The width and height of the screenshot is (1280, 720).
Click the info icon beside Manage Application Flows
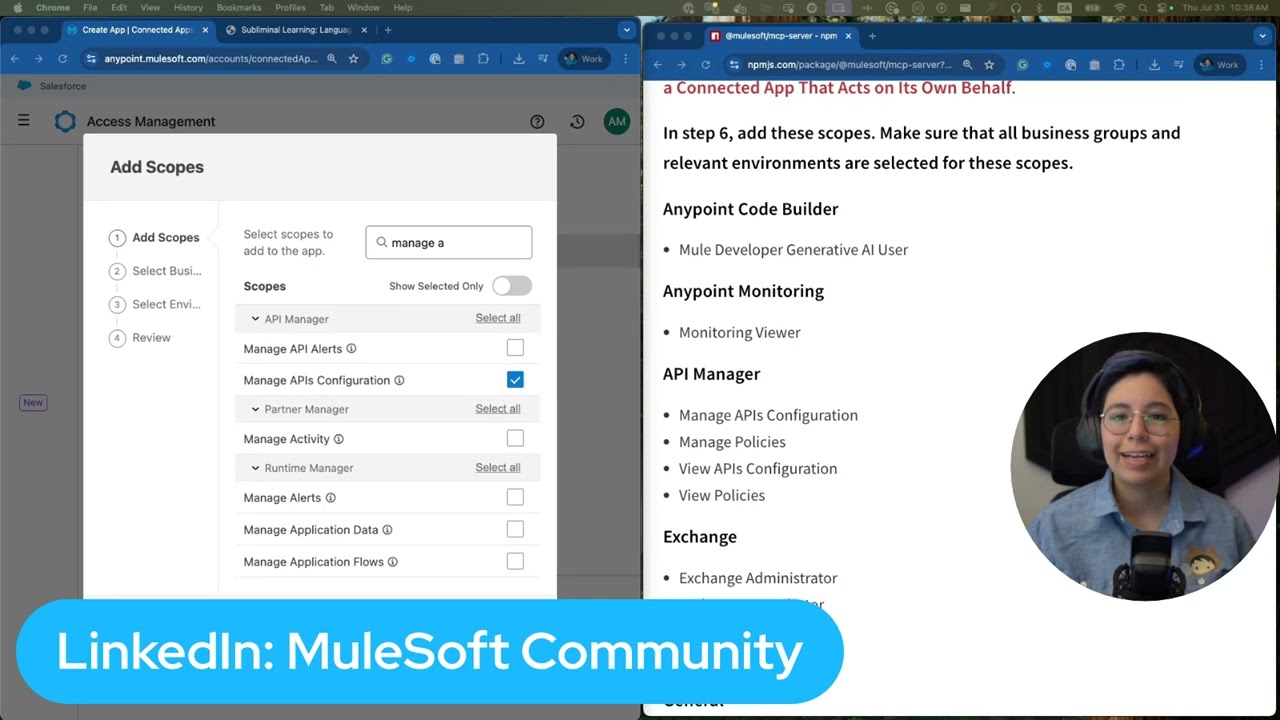392,562
